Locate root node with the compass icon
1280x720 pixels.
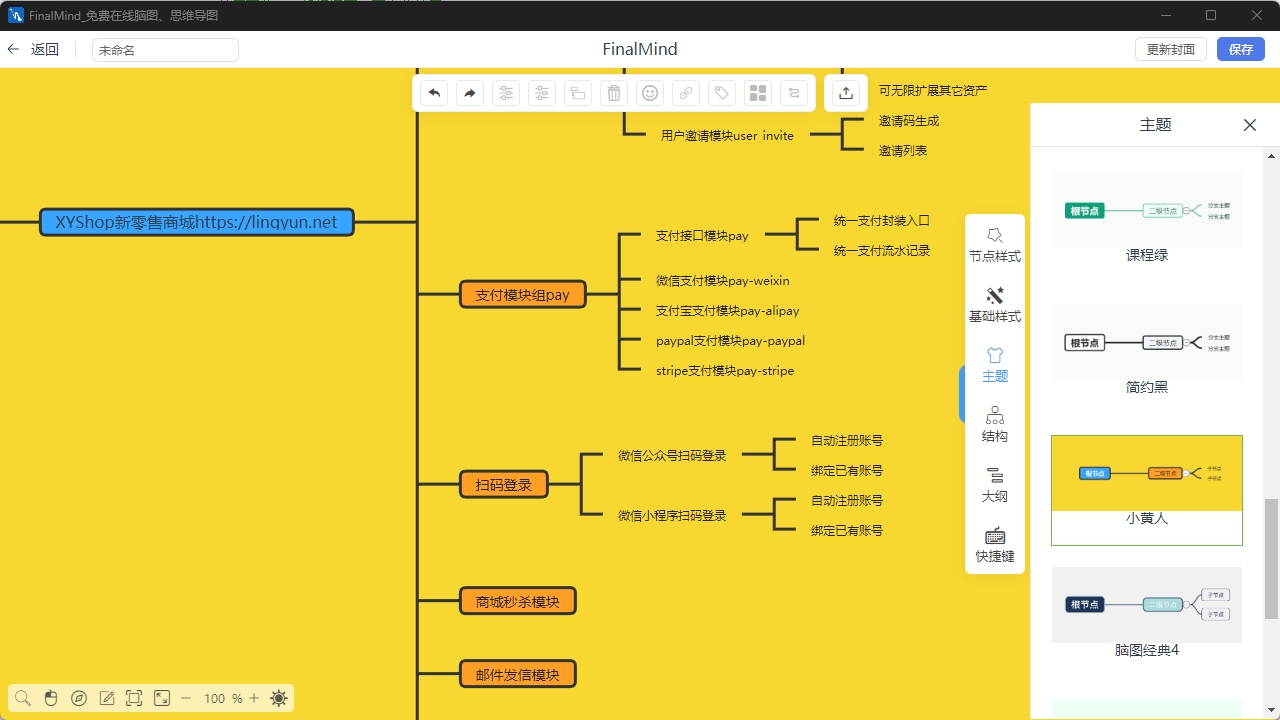(x=79, y=698)
